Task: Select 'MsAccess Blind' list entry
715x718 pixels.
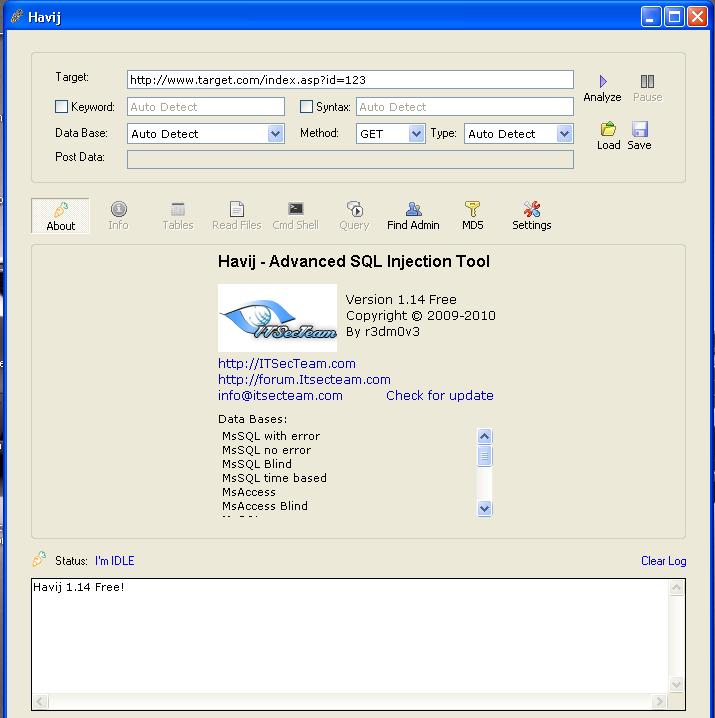Action: click(x=265, y=506)
